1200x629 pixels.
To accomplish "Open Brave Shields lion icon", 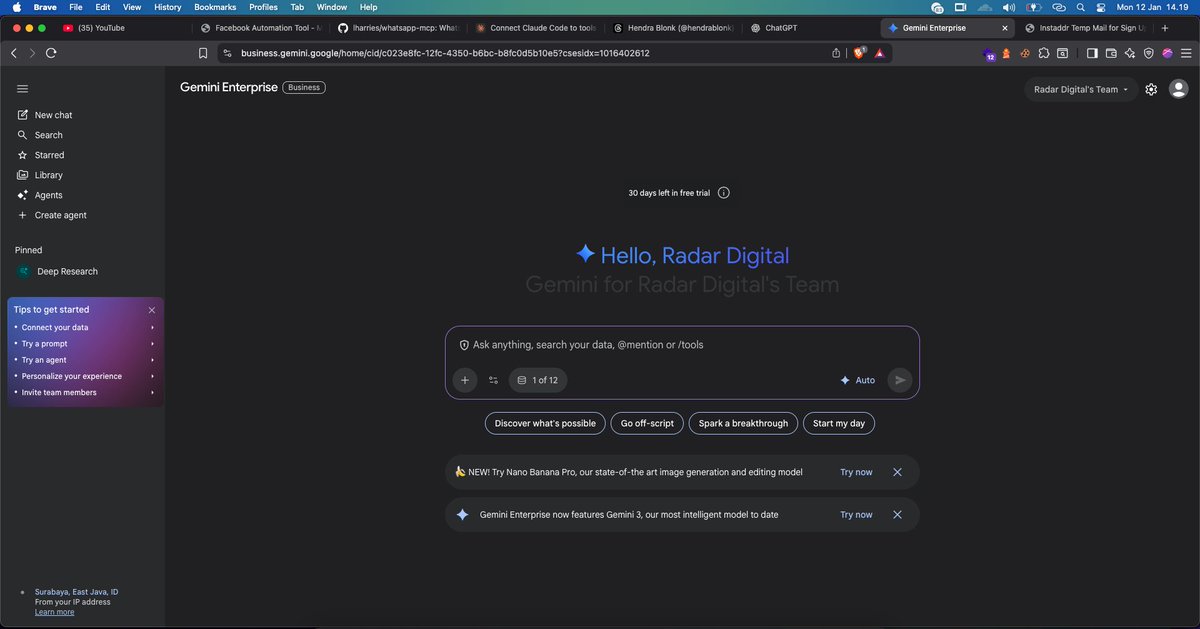I will tap(859, 53).
